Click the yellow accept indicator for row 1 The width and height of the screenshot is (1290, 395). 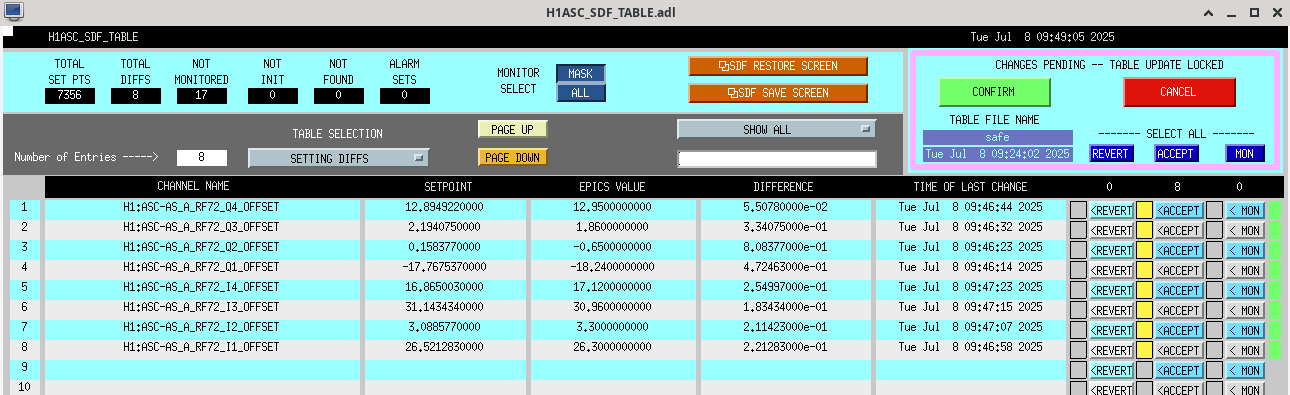coord(1144,210)
